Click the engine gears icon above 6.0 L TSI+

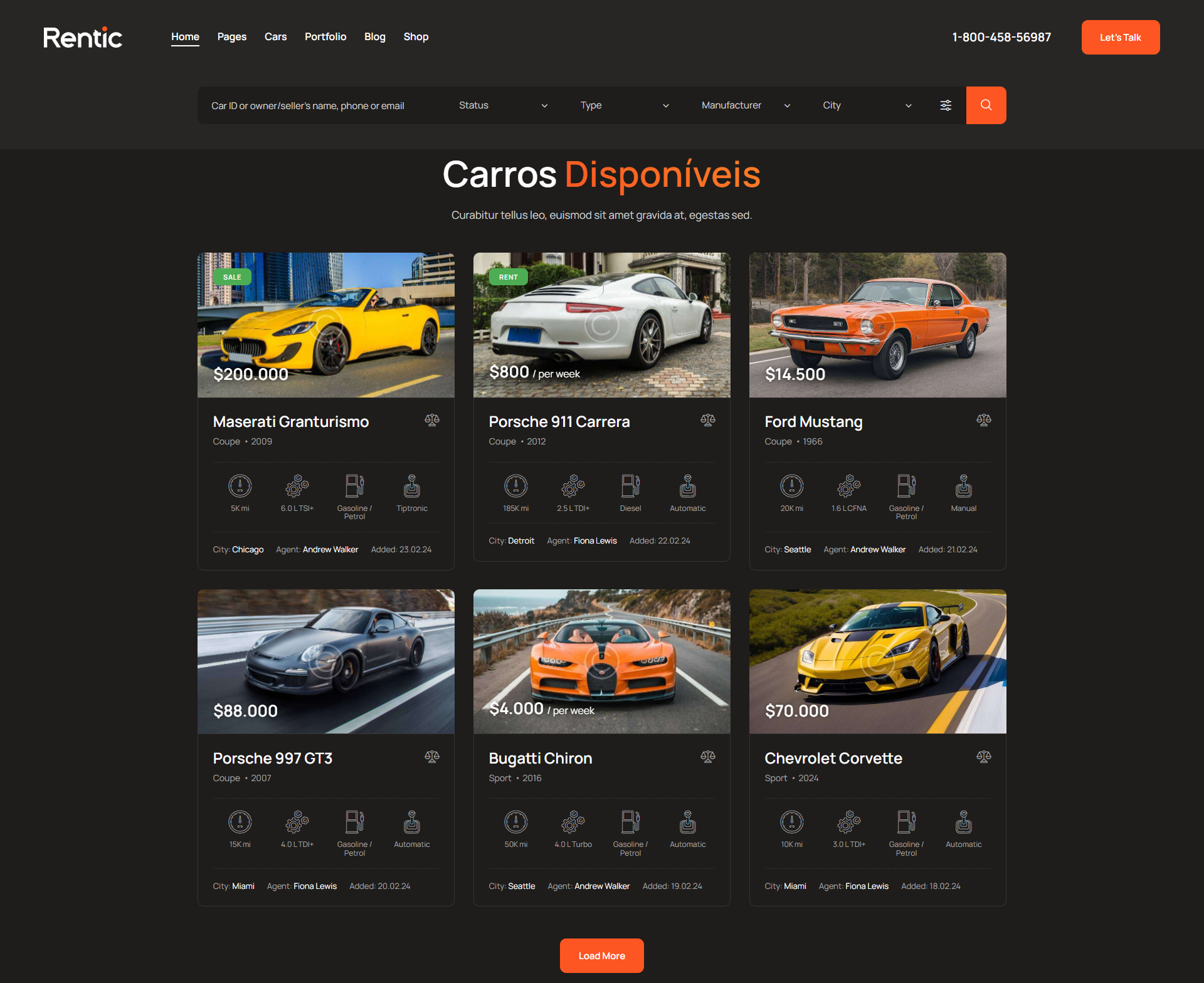pyautogui.click(x=297, y=486)
